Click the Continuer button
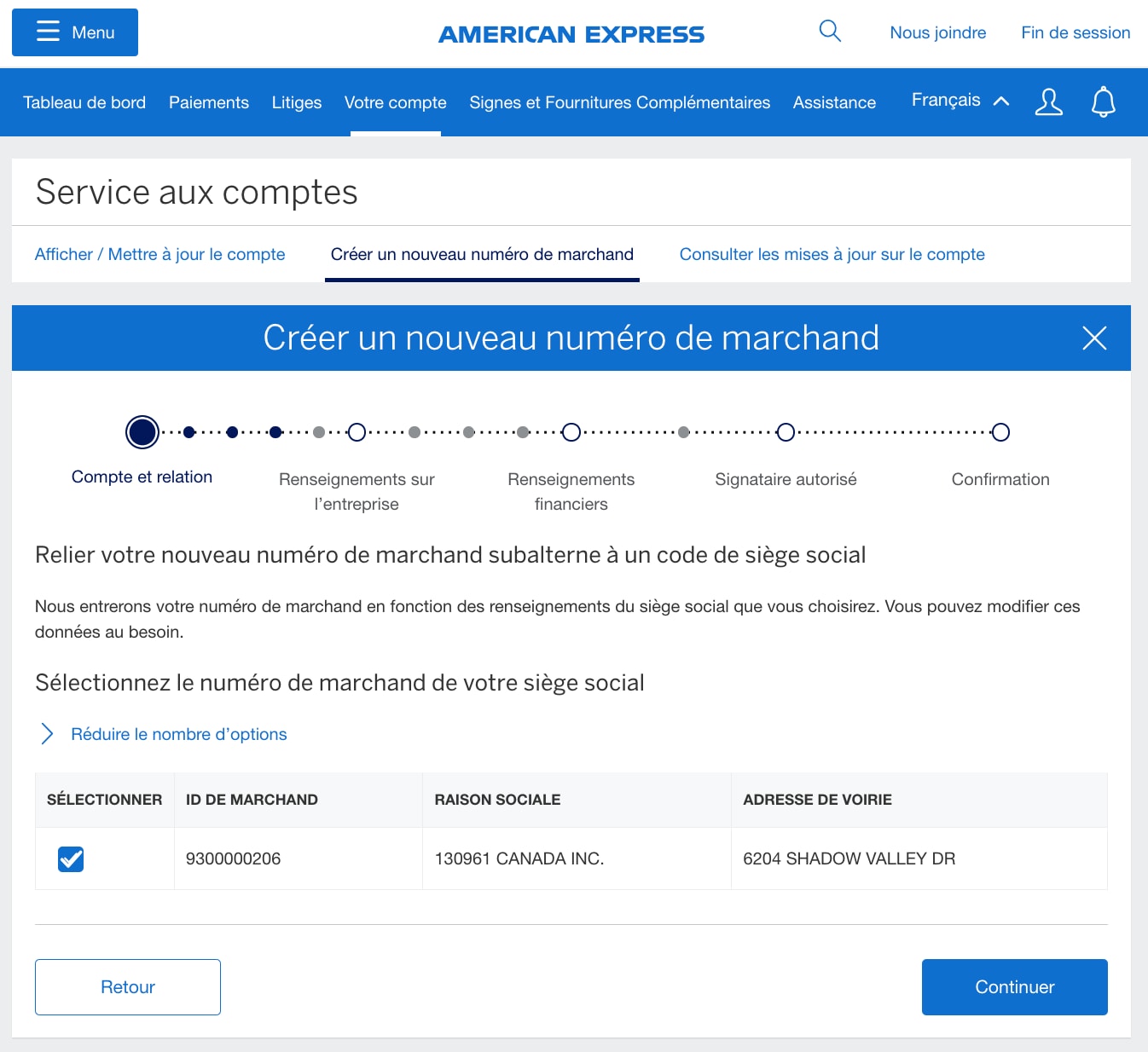1148x1052 pixels. point(1014,986)
